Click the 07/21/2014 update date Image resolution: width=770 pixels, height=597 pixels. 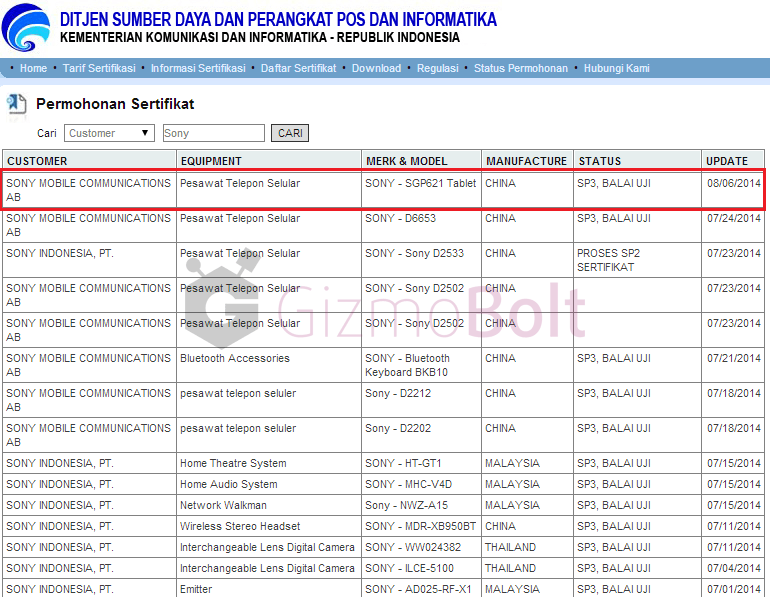[x=734, y=358]
